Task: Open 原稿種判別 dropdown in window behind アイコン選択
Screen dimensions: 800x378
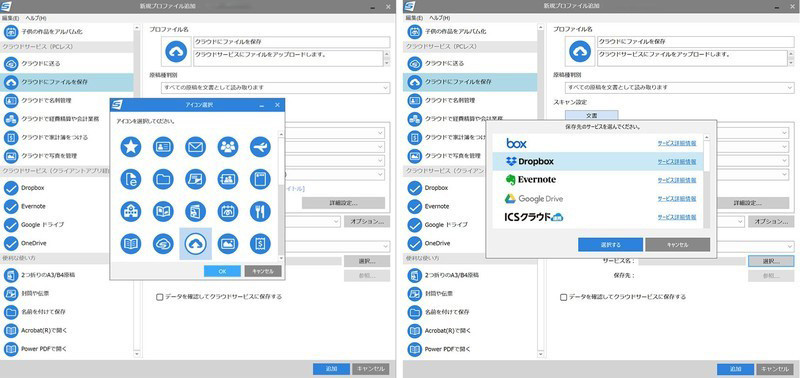Action: click(x=275, y=88)
